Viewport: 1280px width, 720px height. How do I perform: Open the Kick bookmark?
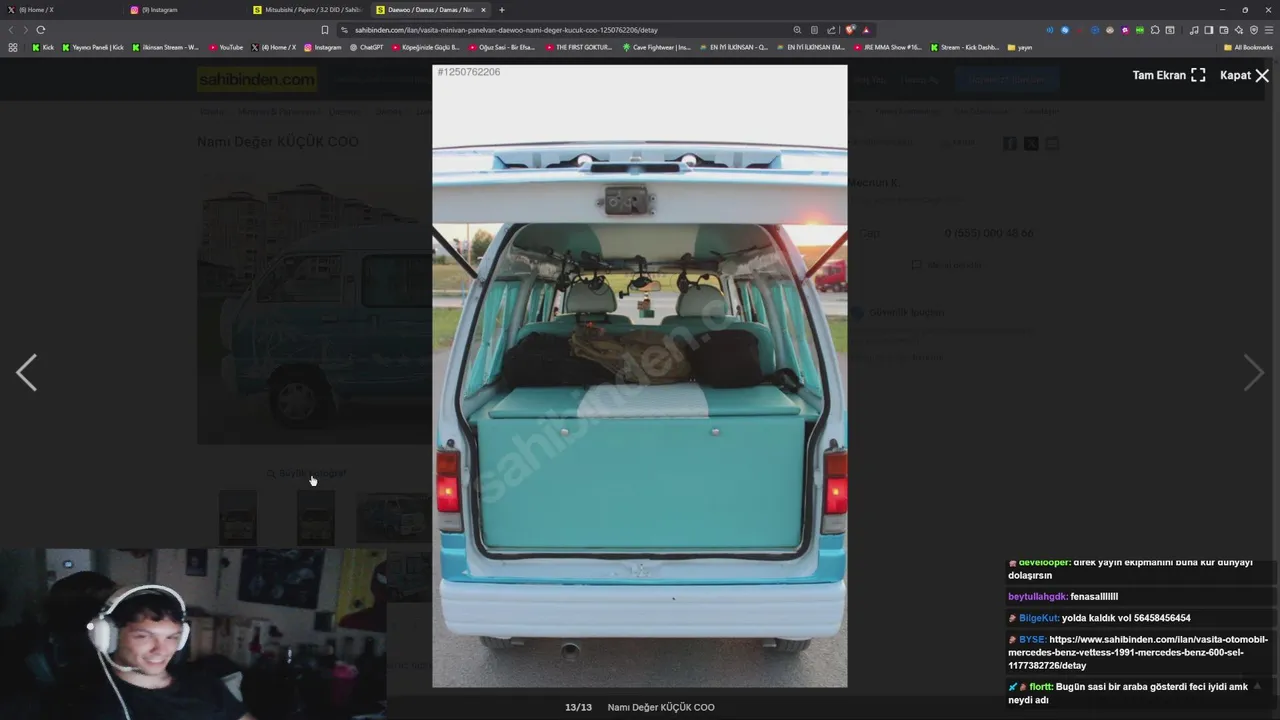tap(43, 47)
